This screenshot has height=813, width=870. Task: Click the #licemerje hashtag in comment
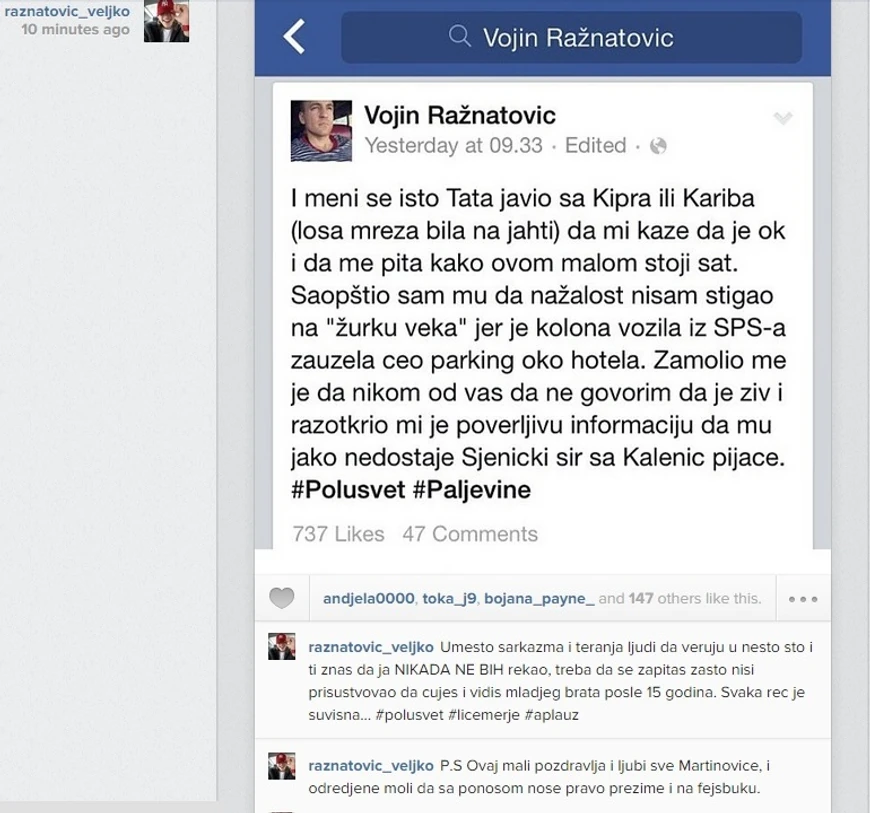tap(483, 715)
